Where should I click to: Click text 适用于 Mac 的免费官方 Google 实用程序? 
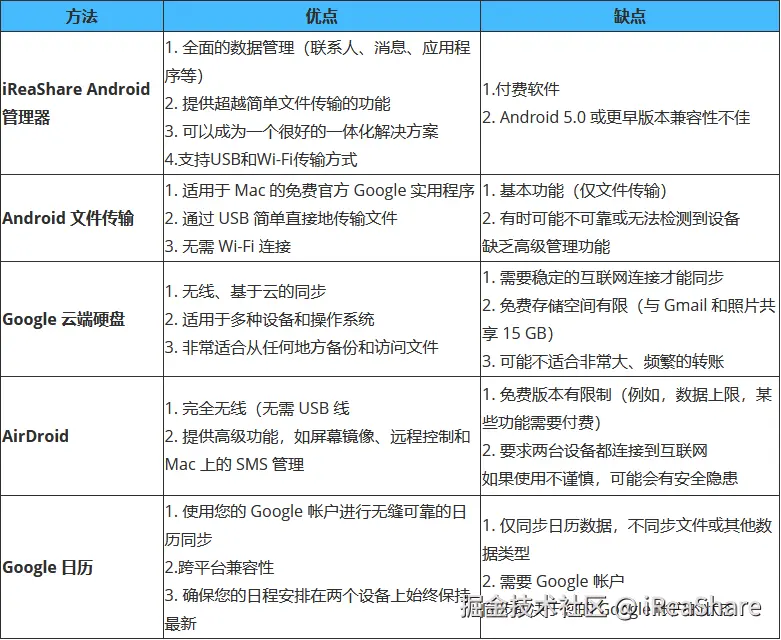328,190
